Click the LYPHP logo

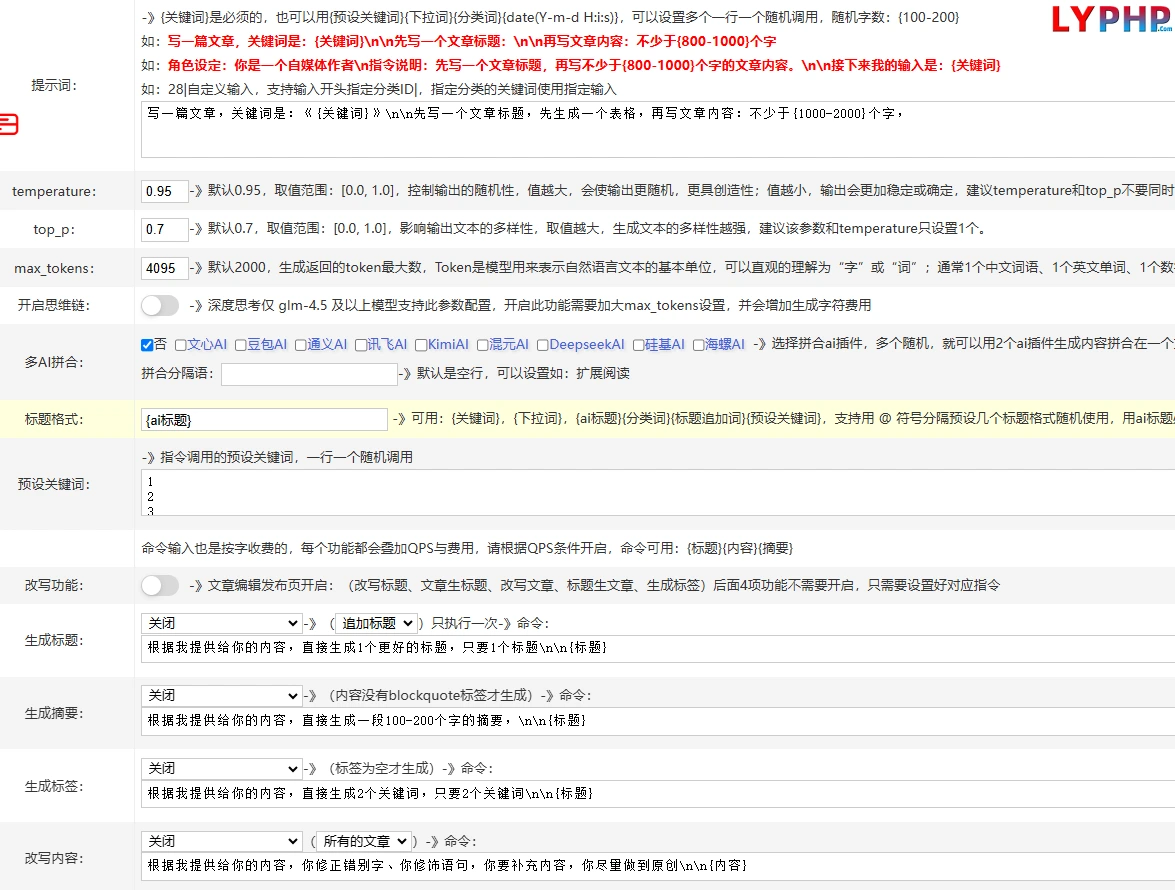1112,19
